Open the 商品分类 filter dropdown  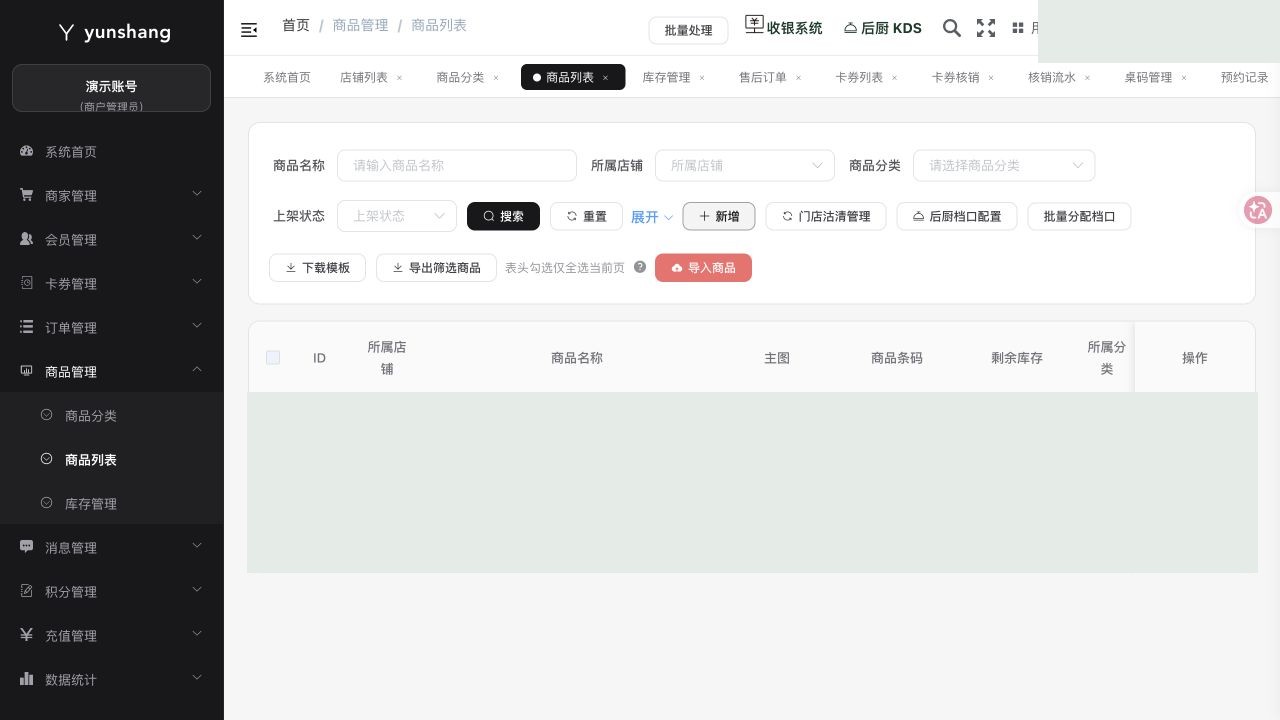(x=1004, y=165)
